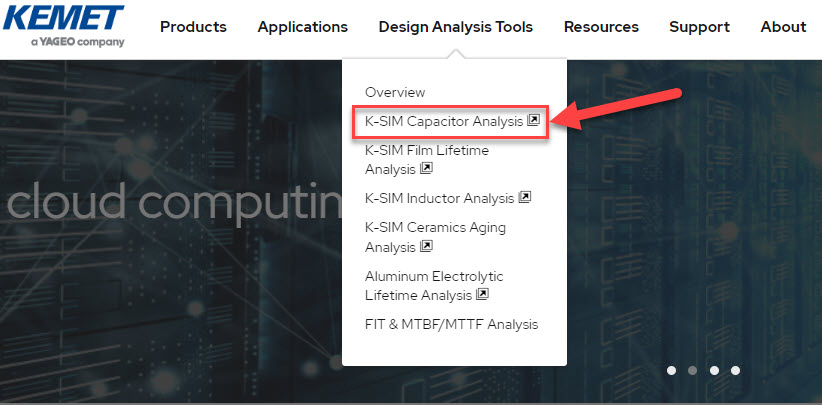Select the fourth carousel dot
The image size is (822, 405).
pos(736,370)
